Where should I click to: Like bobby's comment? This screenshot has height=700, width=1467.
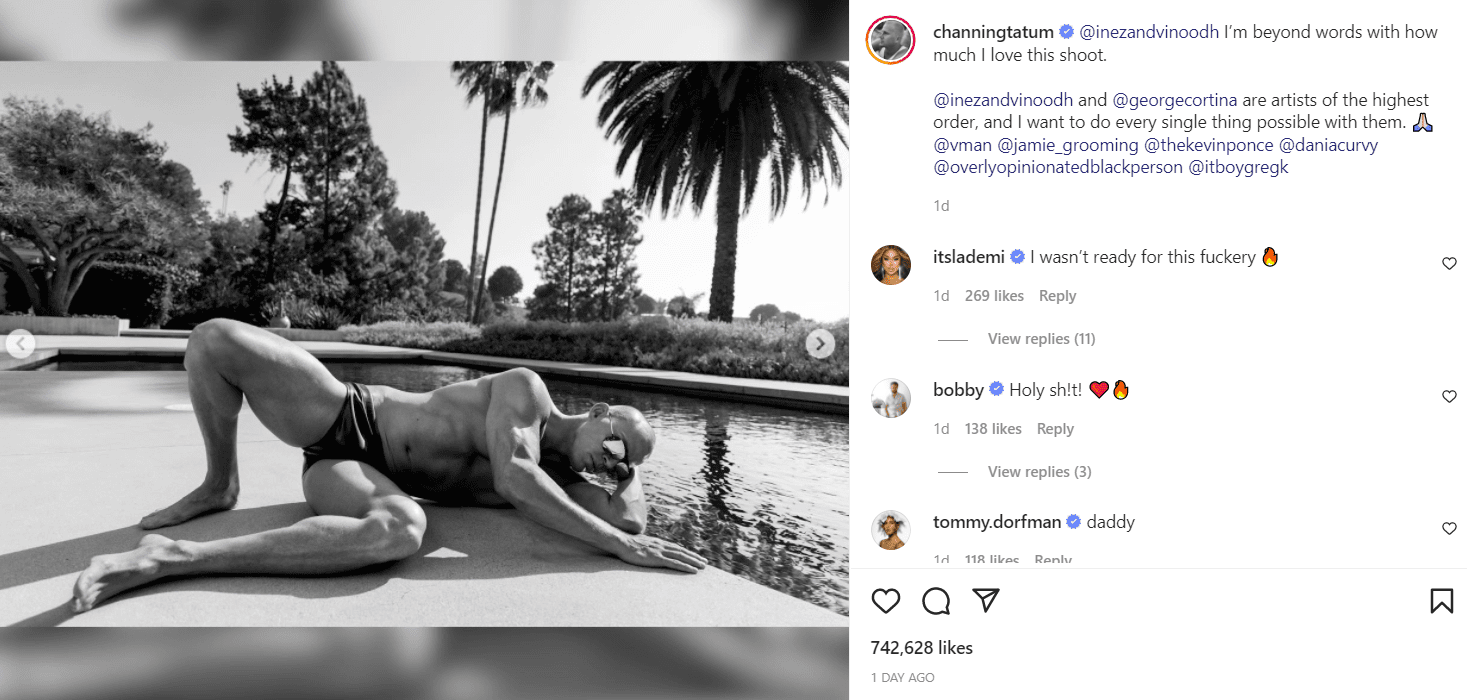coord(1449,397)
